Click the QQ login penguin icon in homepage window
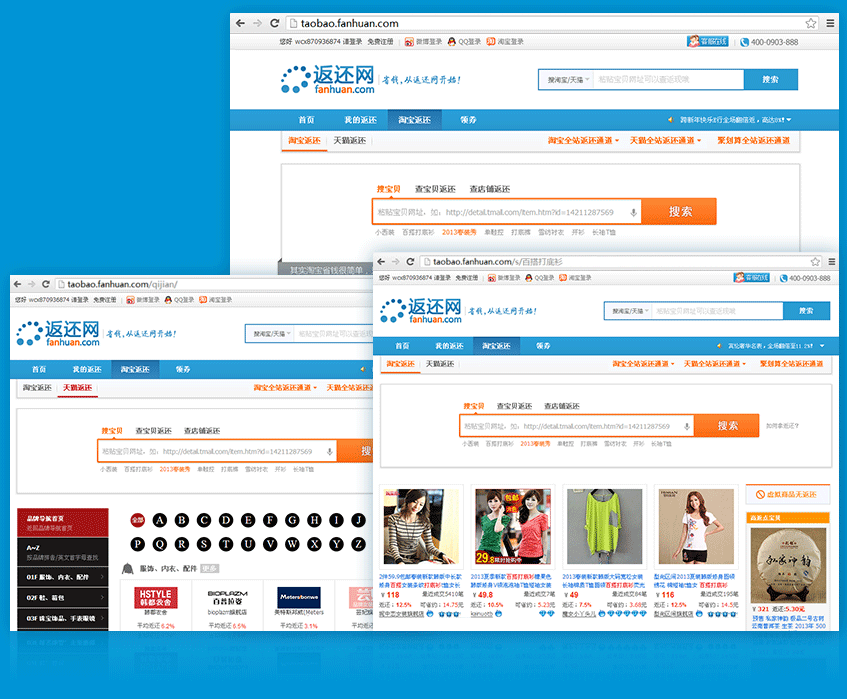 tap(452, 42)
